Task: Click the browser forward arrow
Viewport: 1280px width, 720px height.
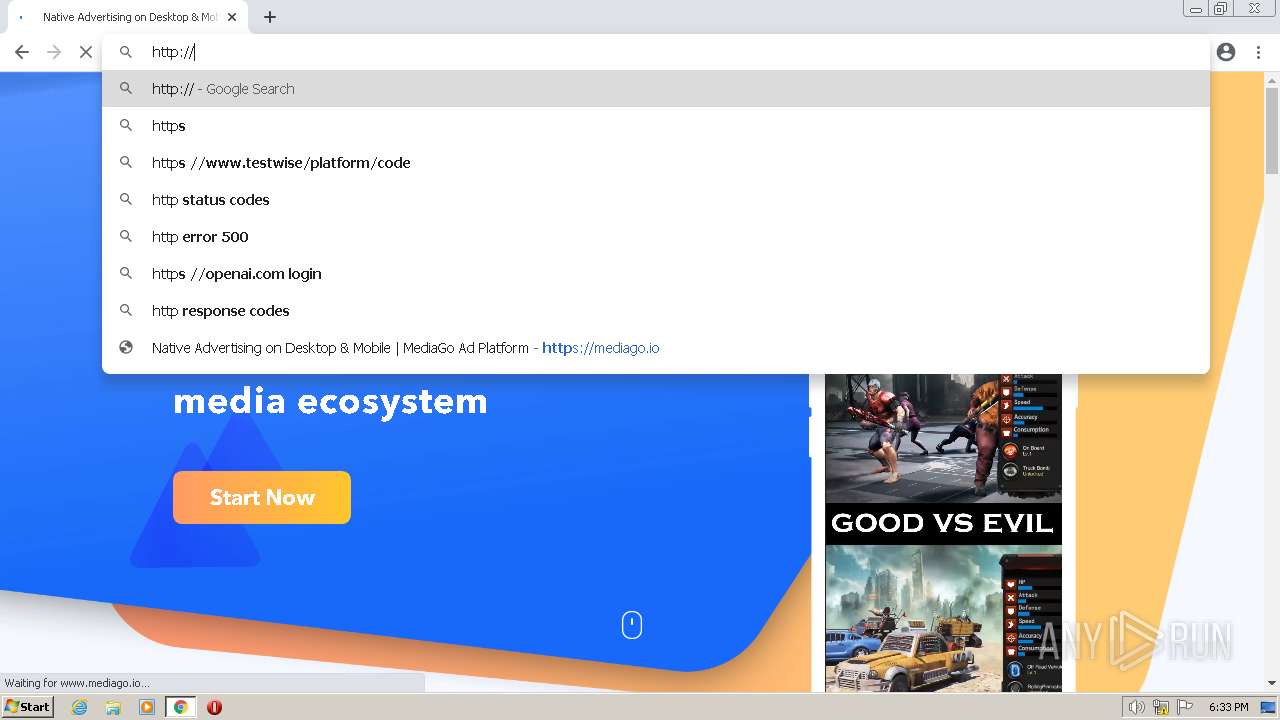Action: pyautogui.click(x=54, y=52)
